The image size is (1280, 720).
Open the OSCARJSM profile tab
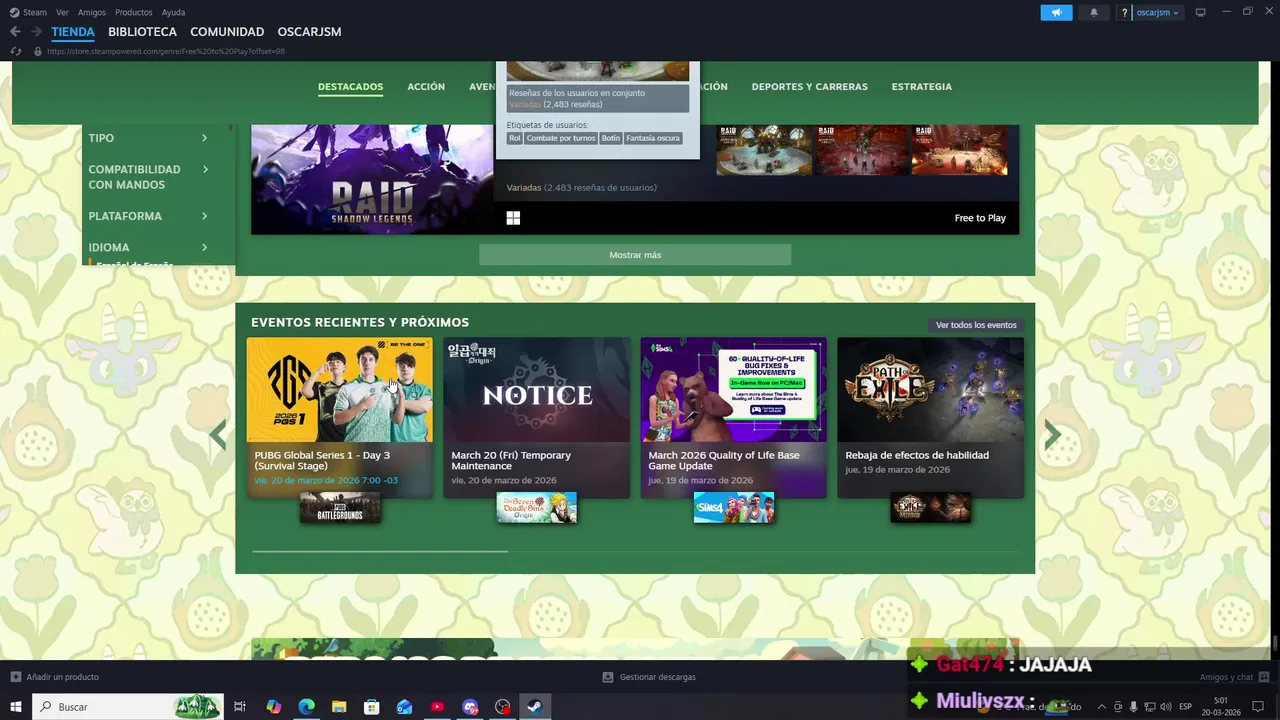coord(309,32)
